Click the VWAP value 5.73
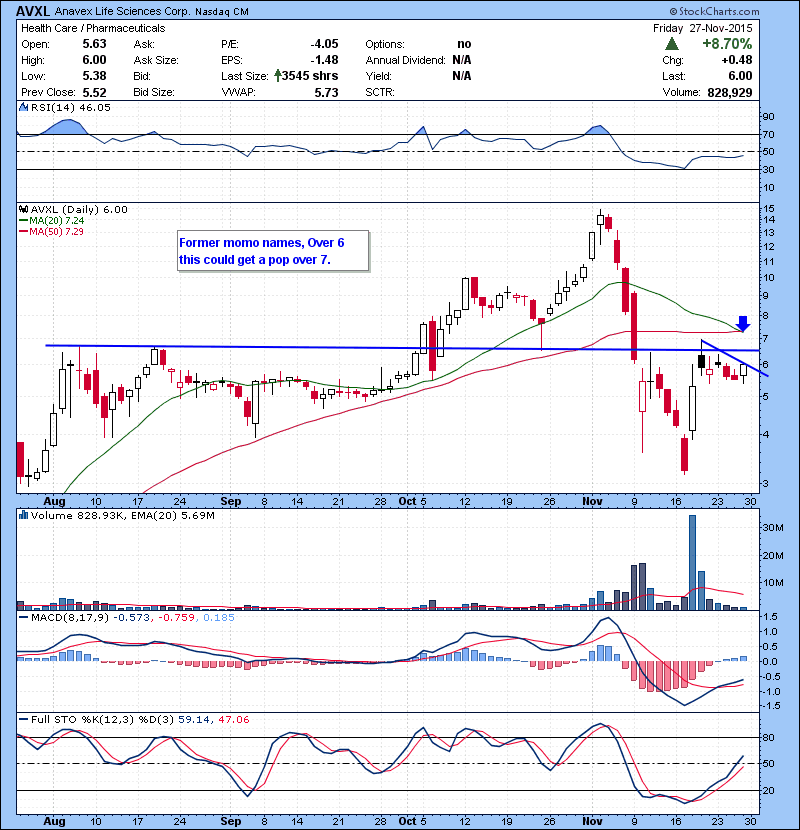Screen dimensions: 800x830 327,92
